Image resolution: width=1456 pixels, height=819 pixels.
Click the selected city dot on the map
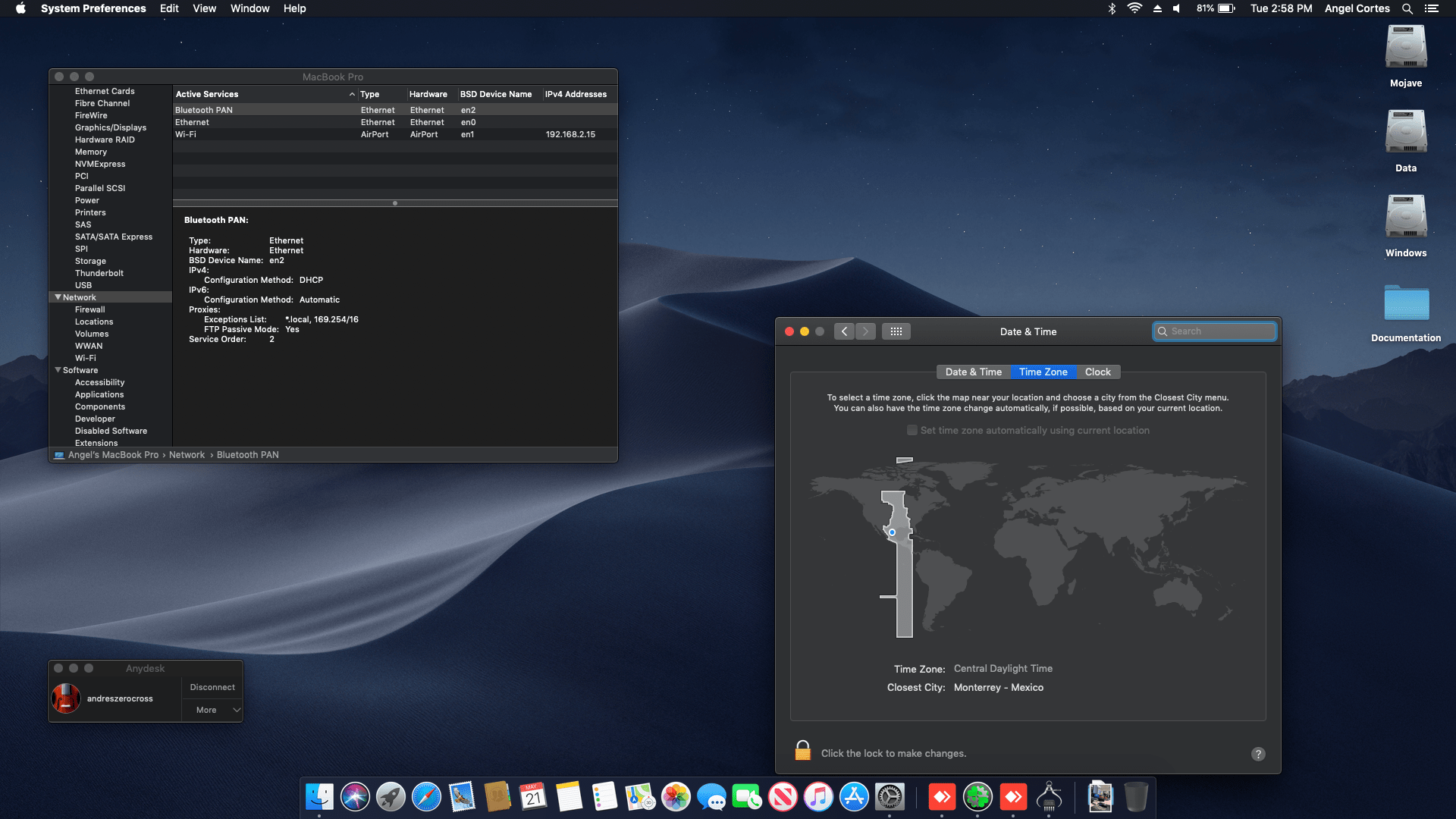click(x=892, y=532)
